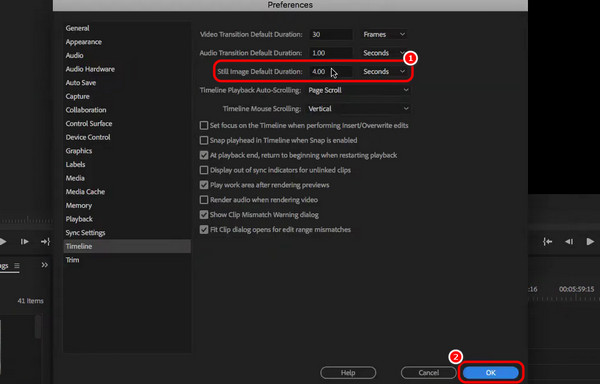
Task: Open the General preferences category
Action: [x=77, y=28]
